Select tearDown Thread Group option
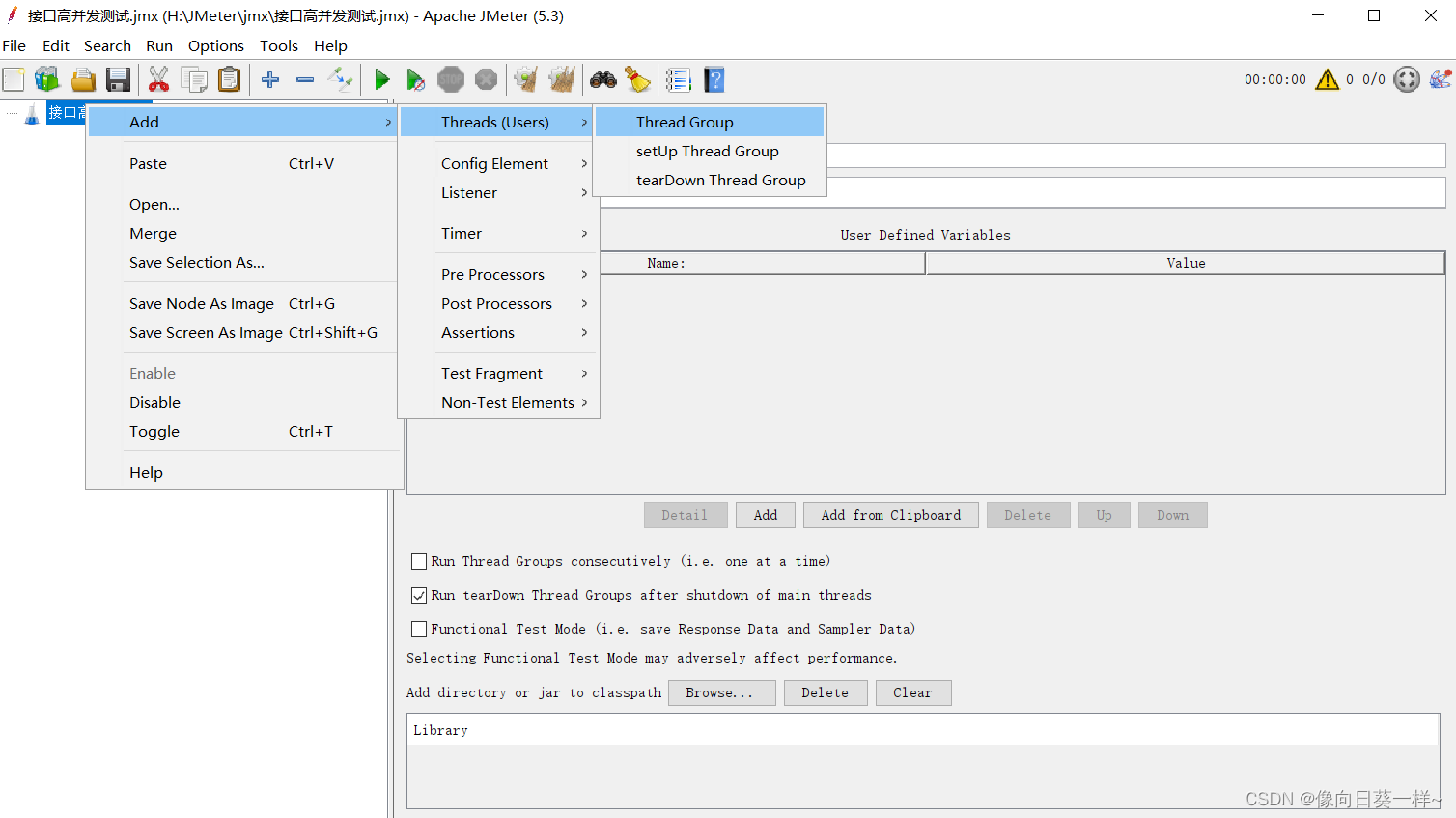The image size is (1456, 818). pyautogui.click(x=710, y=180)
